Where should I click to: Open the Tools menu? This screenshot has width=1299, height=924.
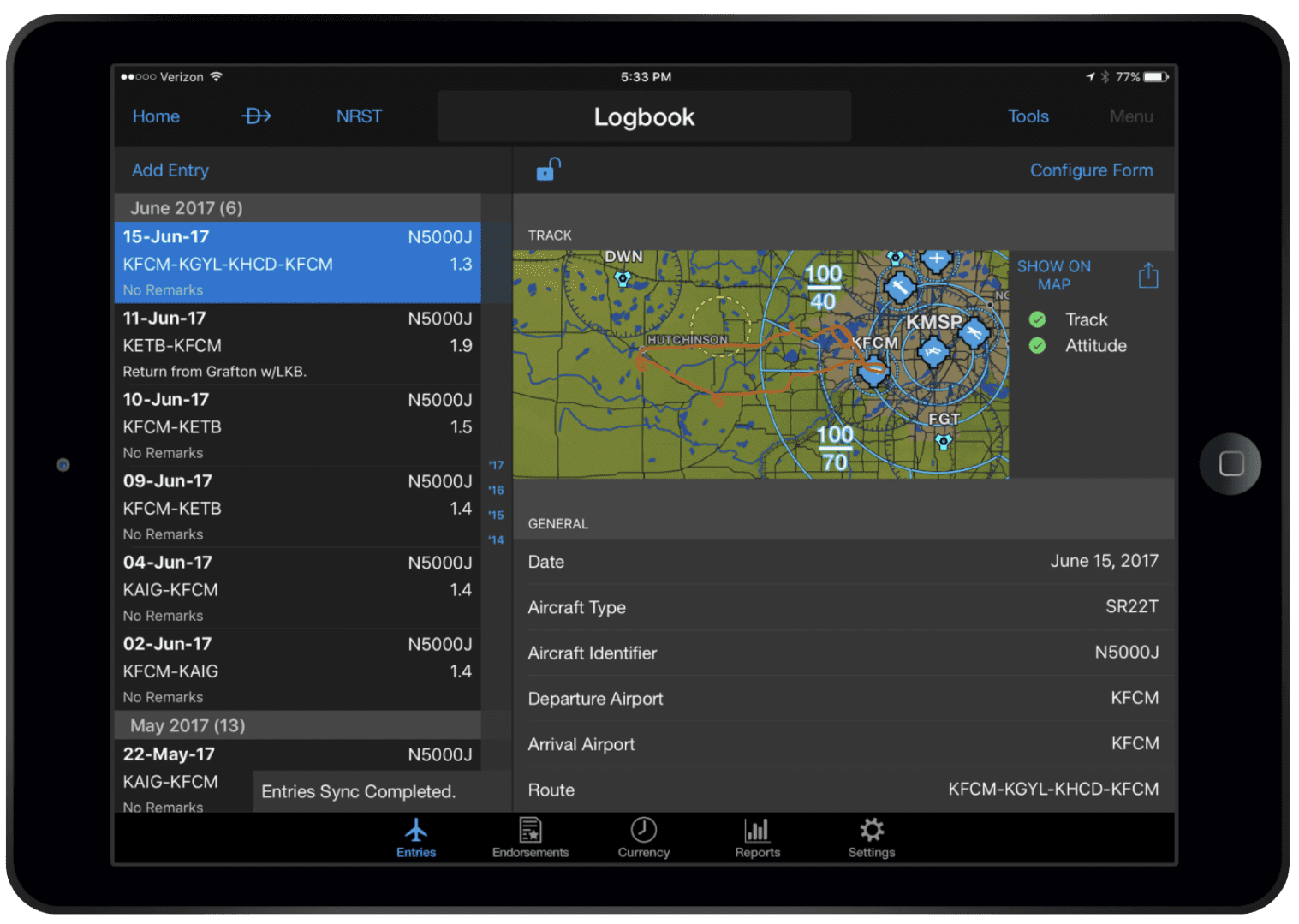(1028, 116)
